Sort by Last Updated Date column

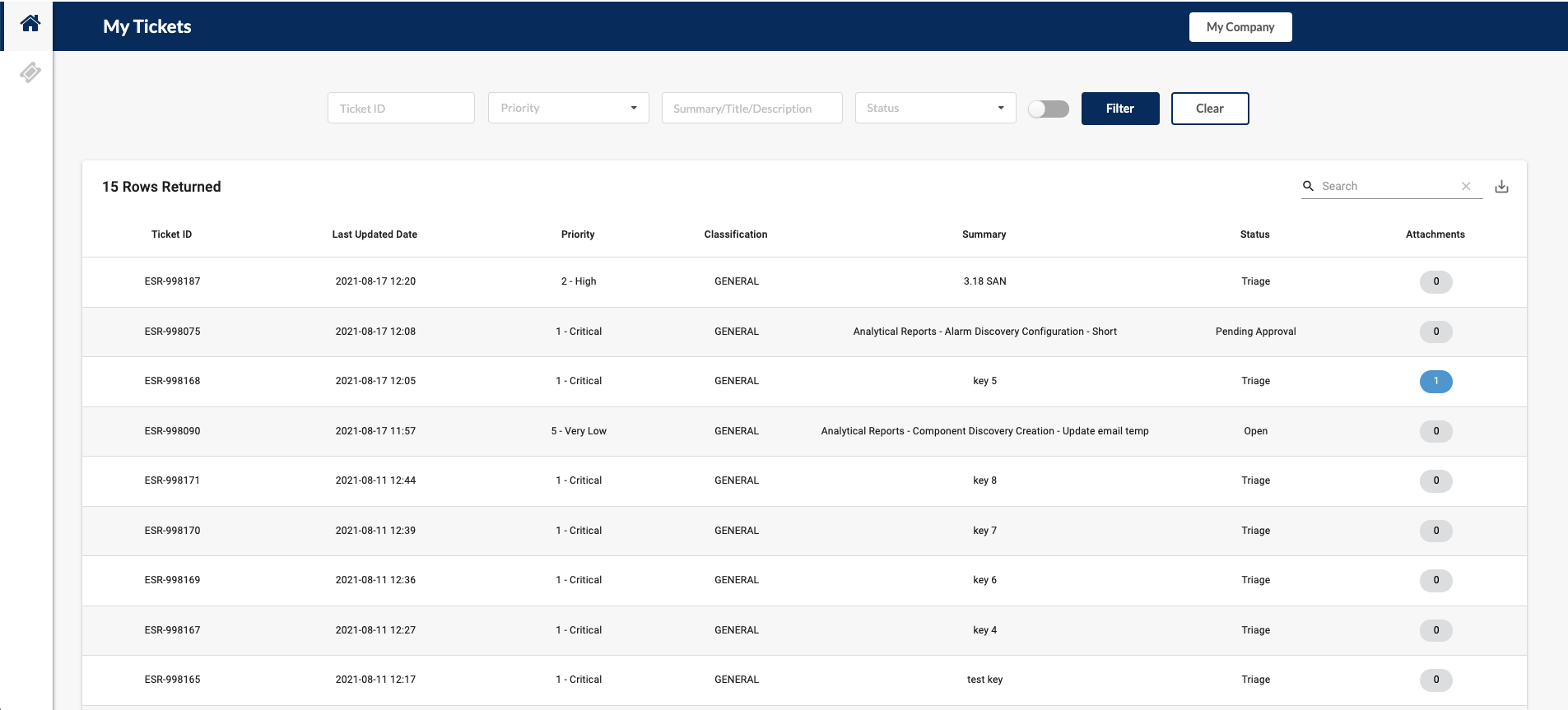(x=375, y=234)
